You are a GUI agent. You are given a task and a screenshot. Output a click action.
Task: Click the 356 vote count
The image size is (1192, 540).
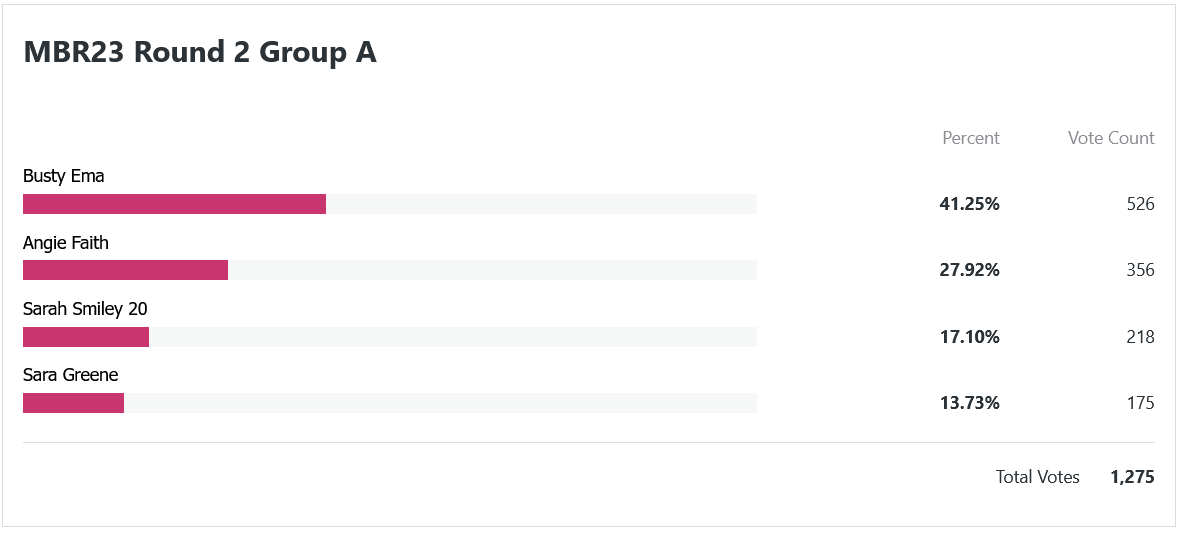1140,270
